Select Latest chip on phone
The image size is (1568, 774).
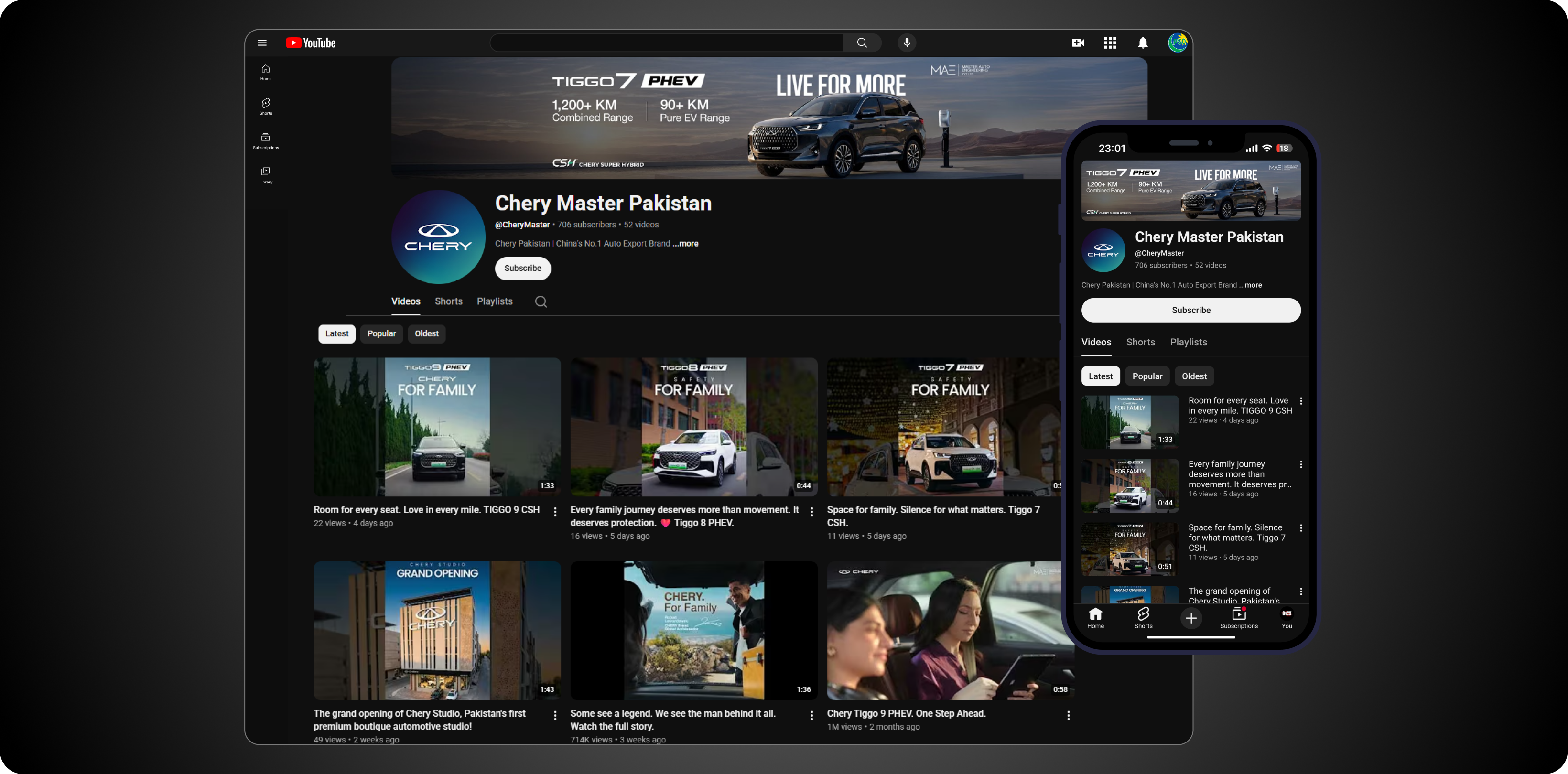tap(1101, 376)
